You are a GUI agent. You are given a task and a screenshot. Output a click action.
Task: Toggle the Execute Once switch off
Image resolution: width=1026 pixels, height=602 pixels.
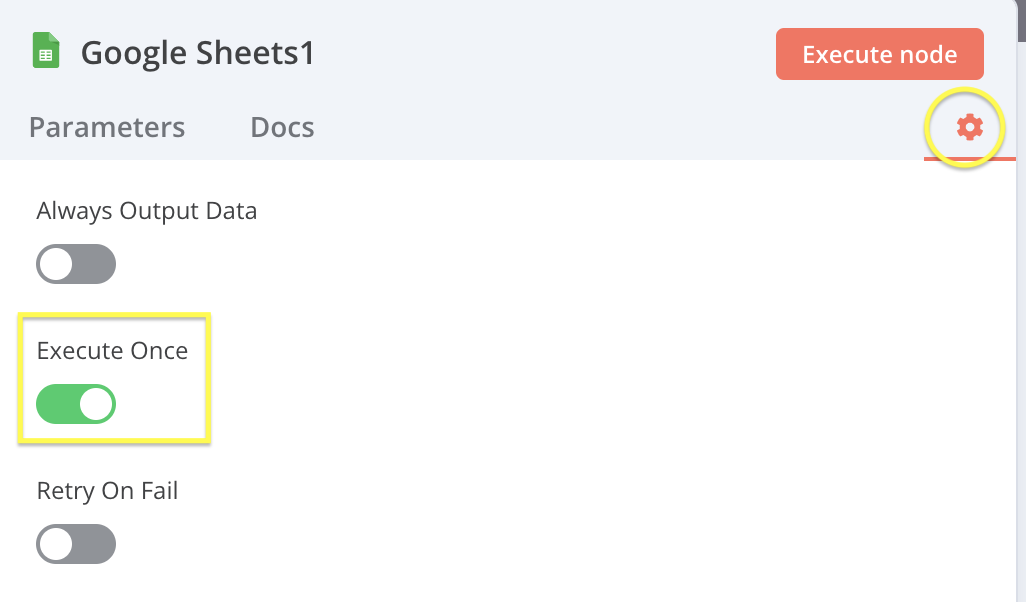[x=76, y=404]
